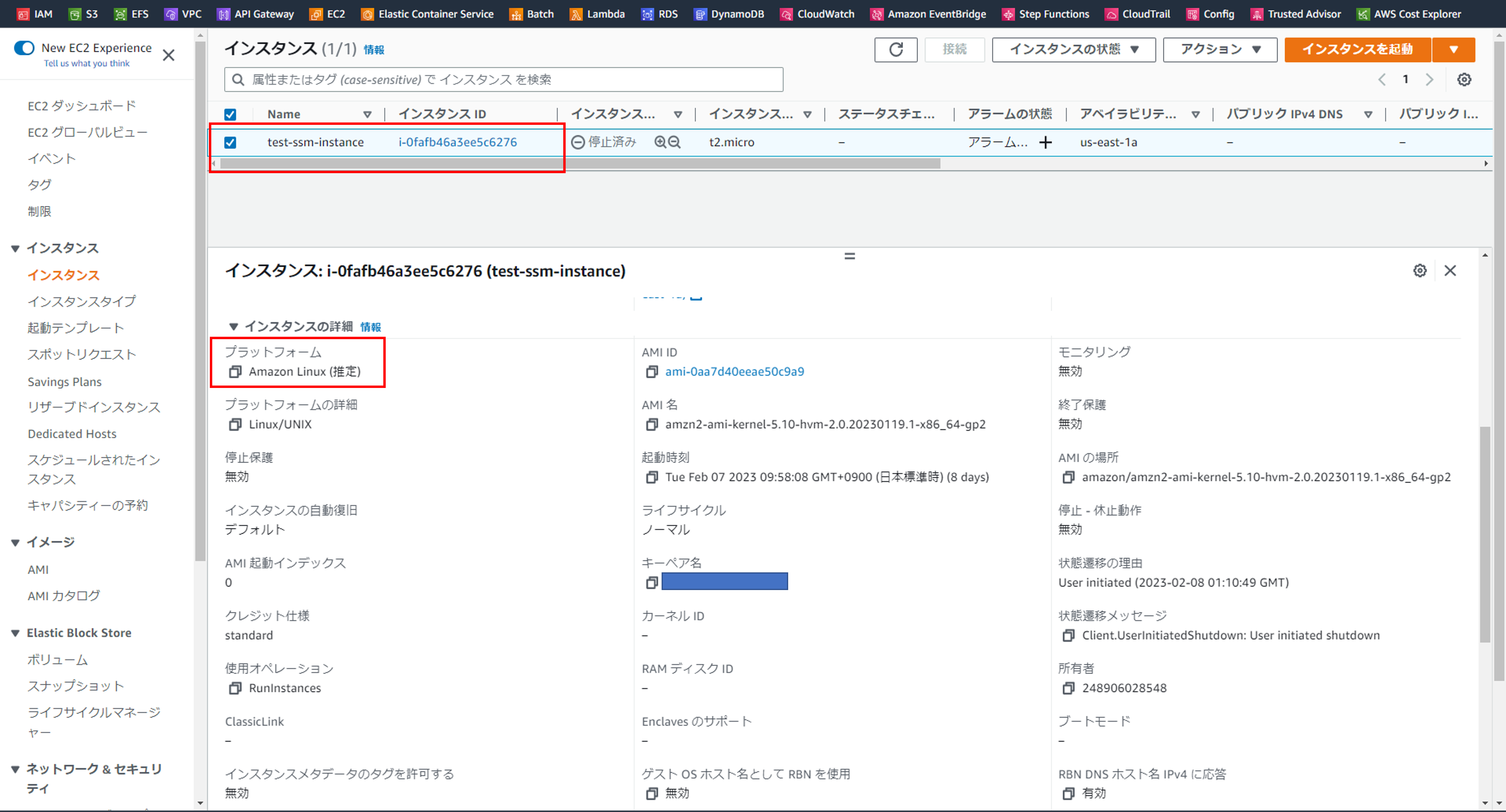
Task: Uncheck the test-ssm-instance row checkbox
Action: 231,142
